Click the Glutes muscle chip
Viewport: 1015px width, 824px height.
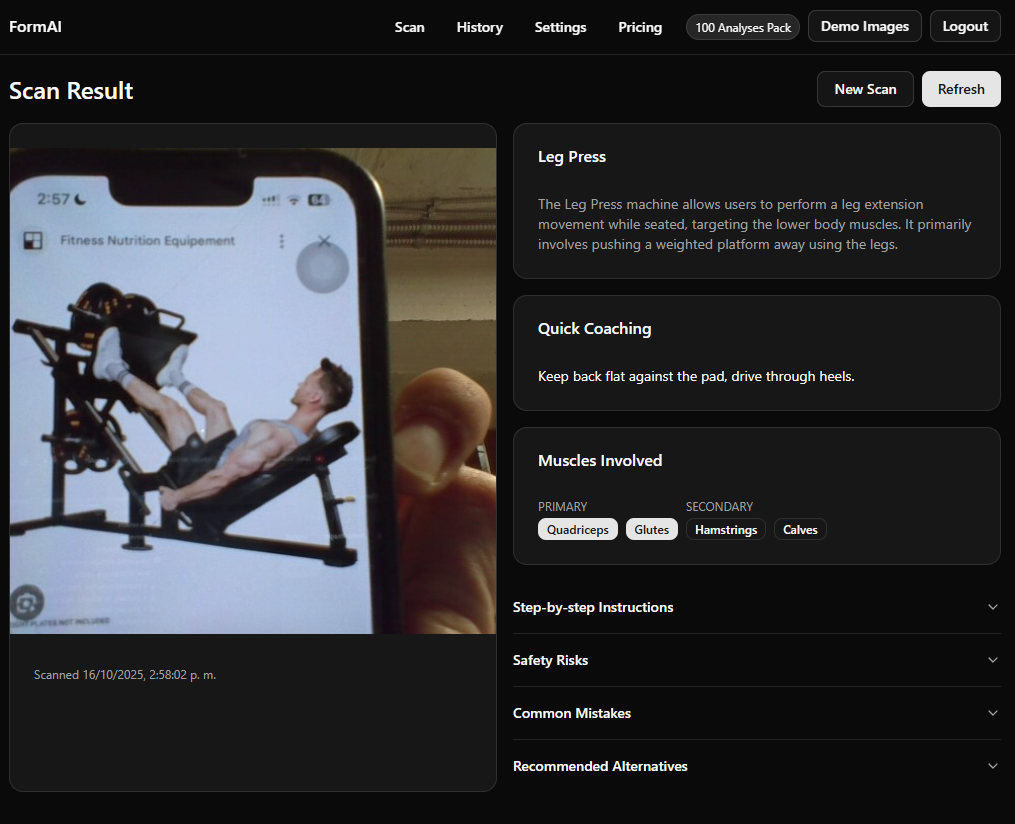point(651,530)
